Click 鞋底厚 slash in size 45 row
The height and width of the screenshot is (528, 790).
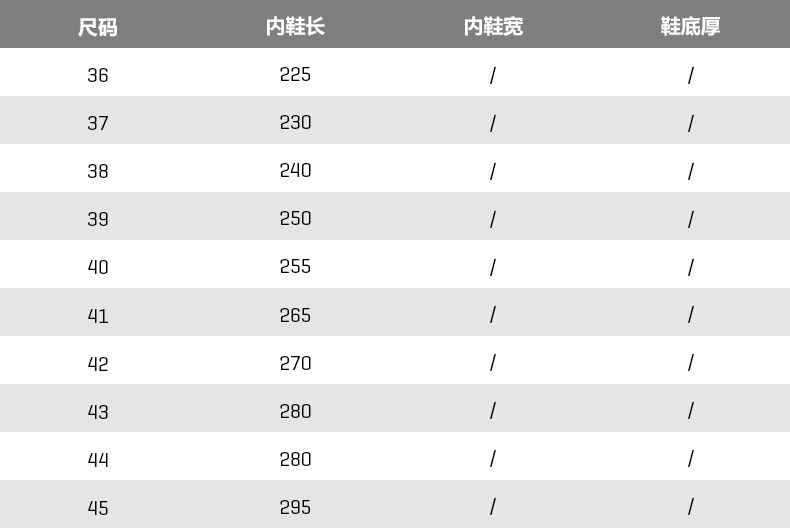click(690, 508)
